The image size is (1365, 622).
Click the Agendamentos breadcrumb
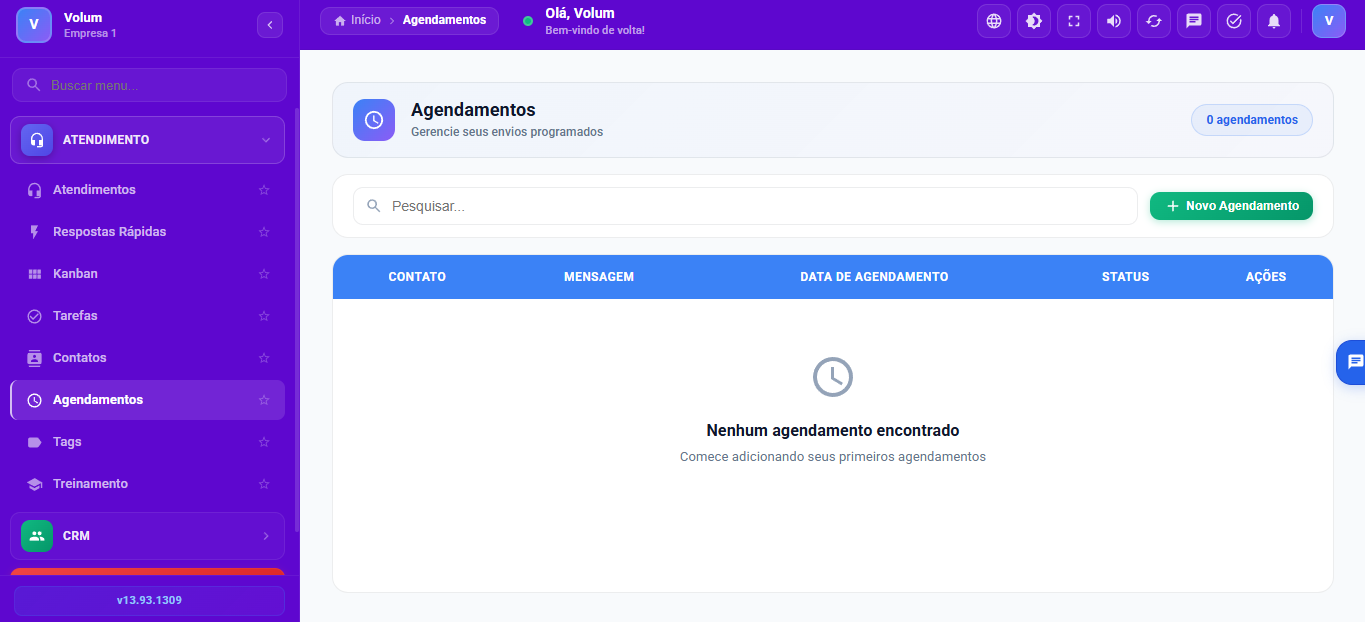[x=444, y=20]
